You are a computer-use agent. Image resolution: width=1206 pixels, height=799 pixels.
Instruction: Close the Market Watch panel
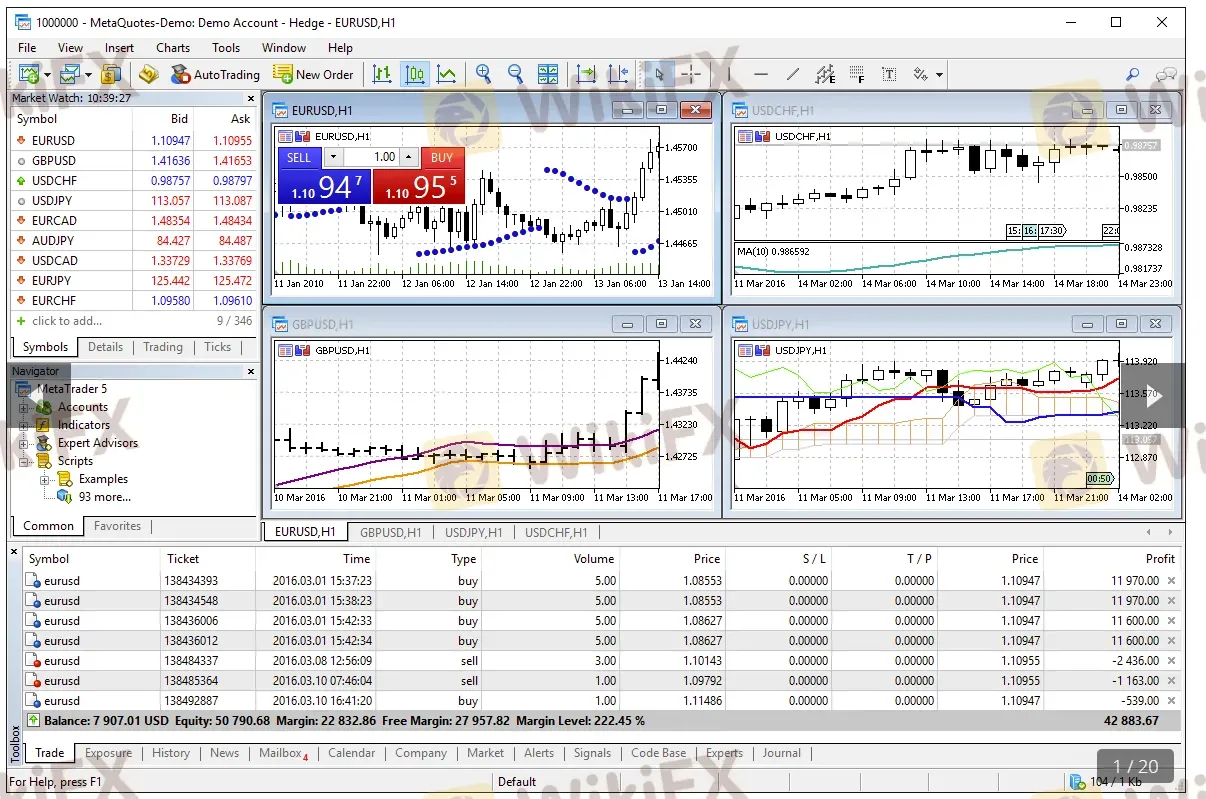pos(250,98)
